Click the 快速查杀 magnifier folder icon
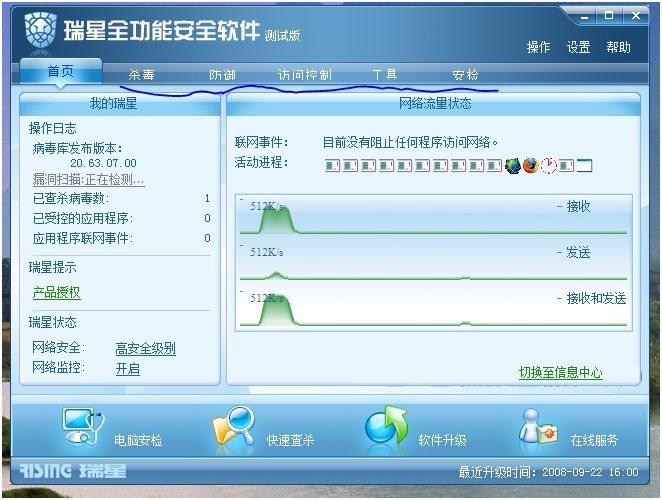 click(234, 427)
